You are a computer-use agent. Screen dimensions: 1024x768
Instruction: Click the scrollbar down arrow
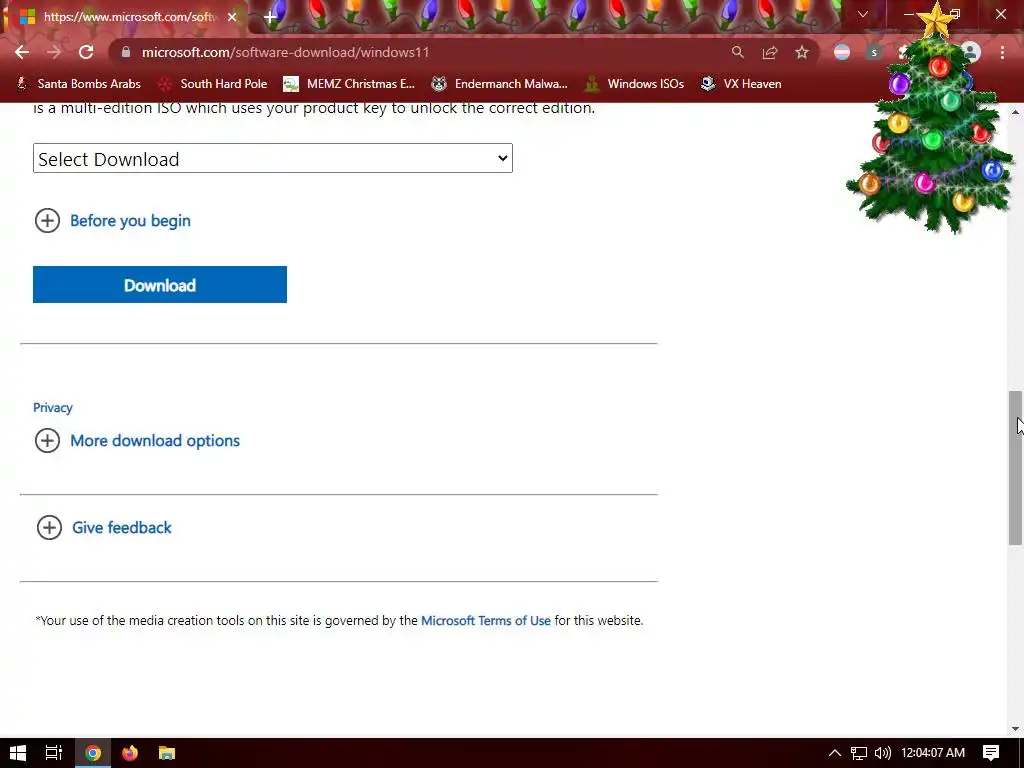point(1016,729)
